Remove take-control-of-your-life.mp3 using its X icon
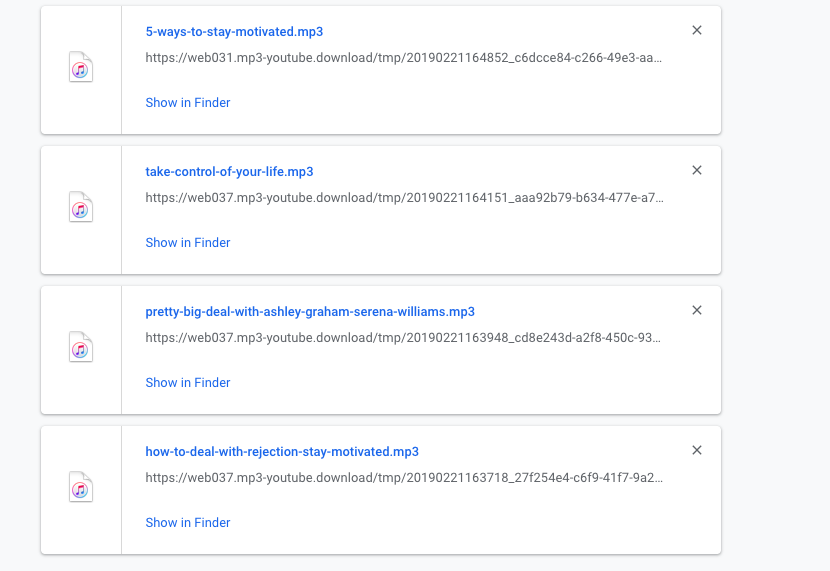This screenshot has height=571, width=830. [697, 171]
